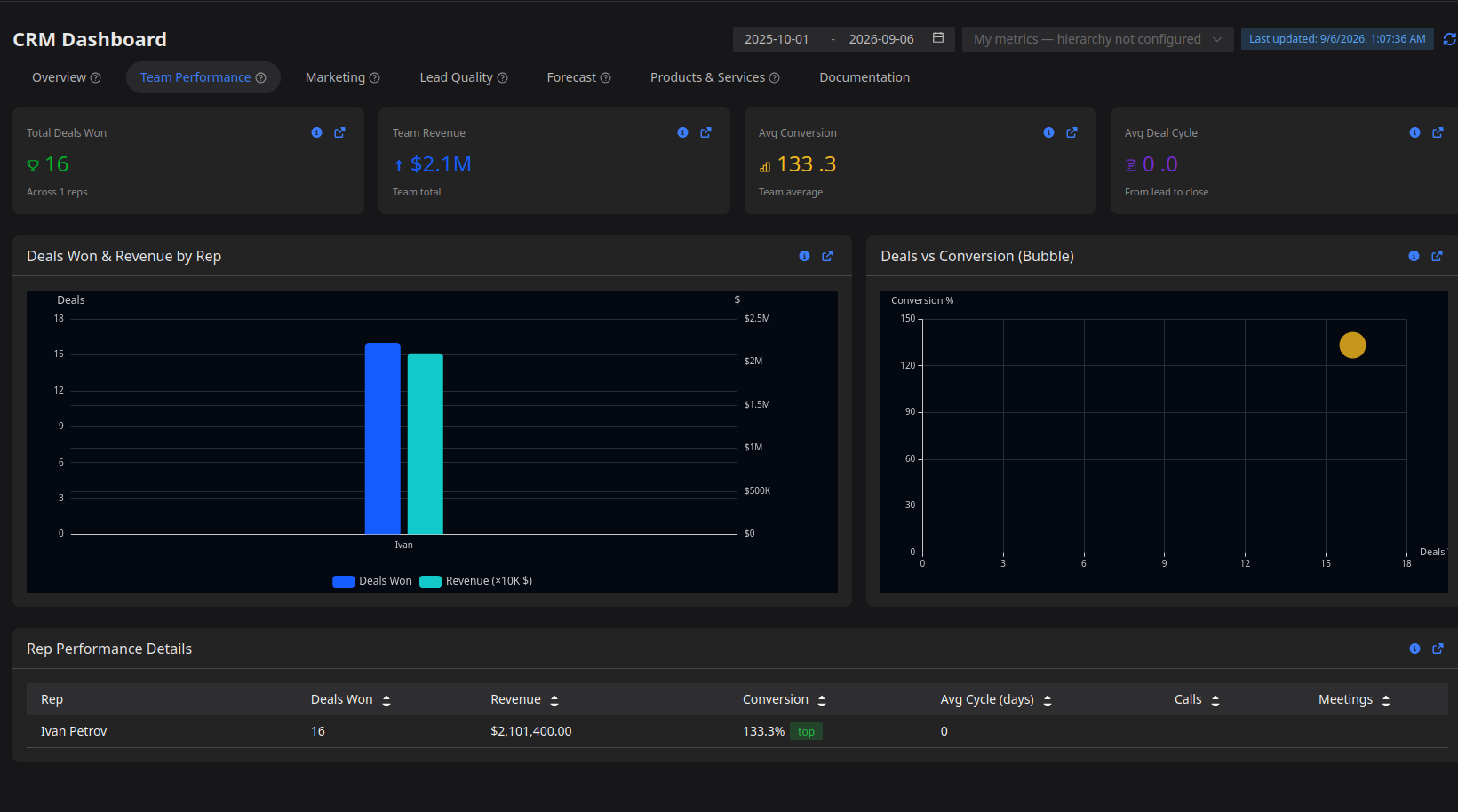Show info for Rep Performance Details table

point(1414,649)
